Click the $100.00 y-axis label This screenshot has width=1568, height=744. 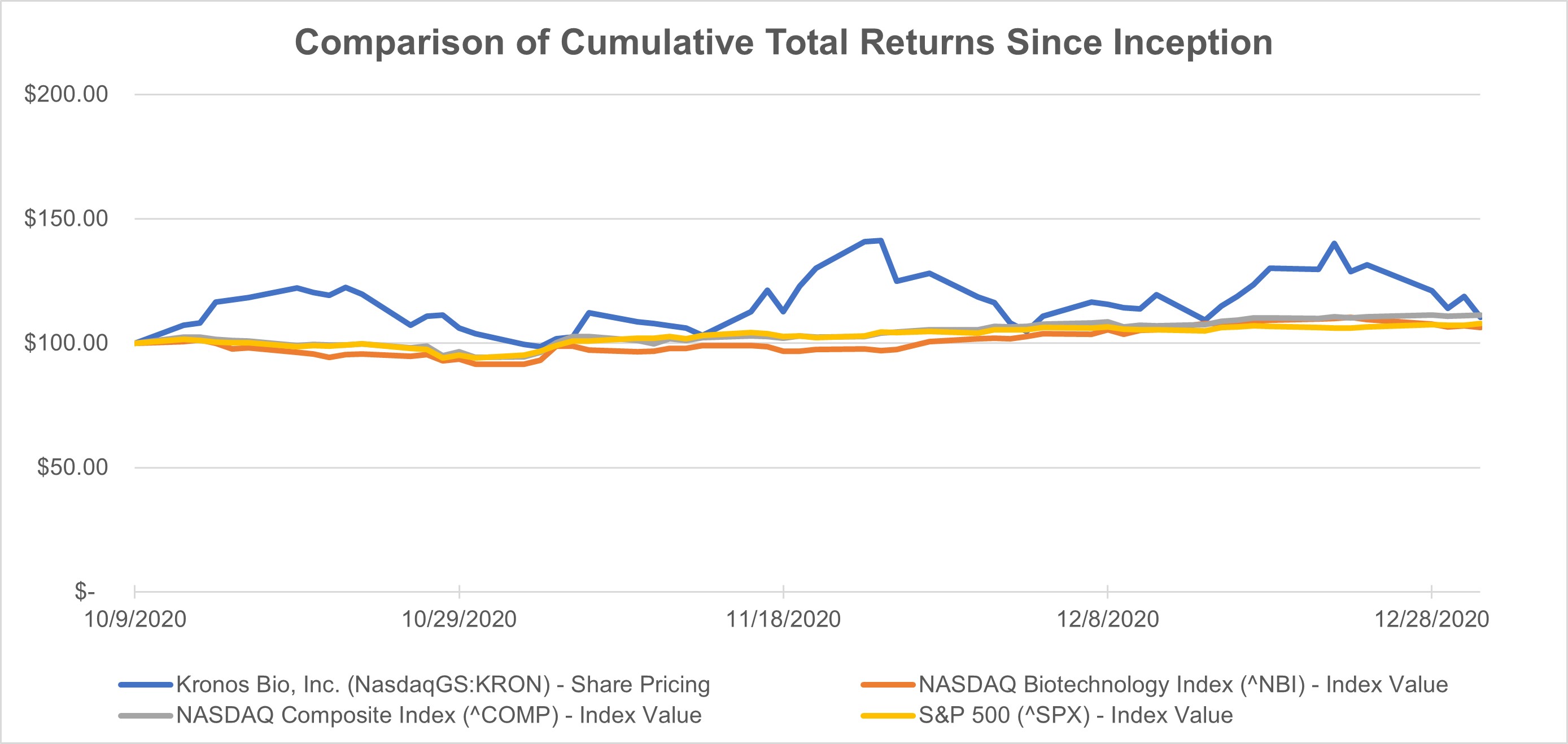coord(65,343)
